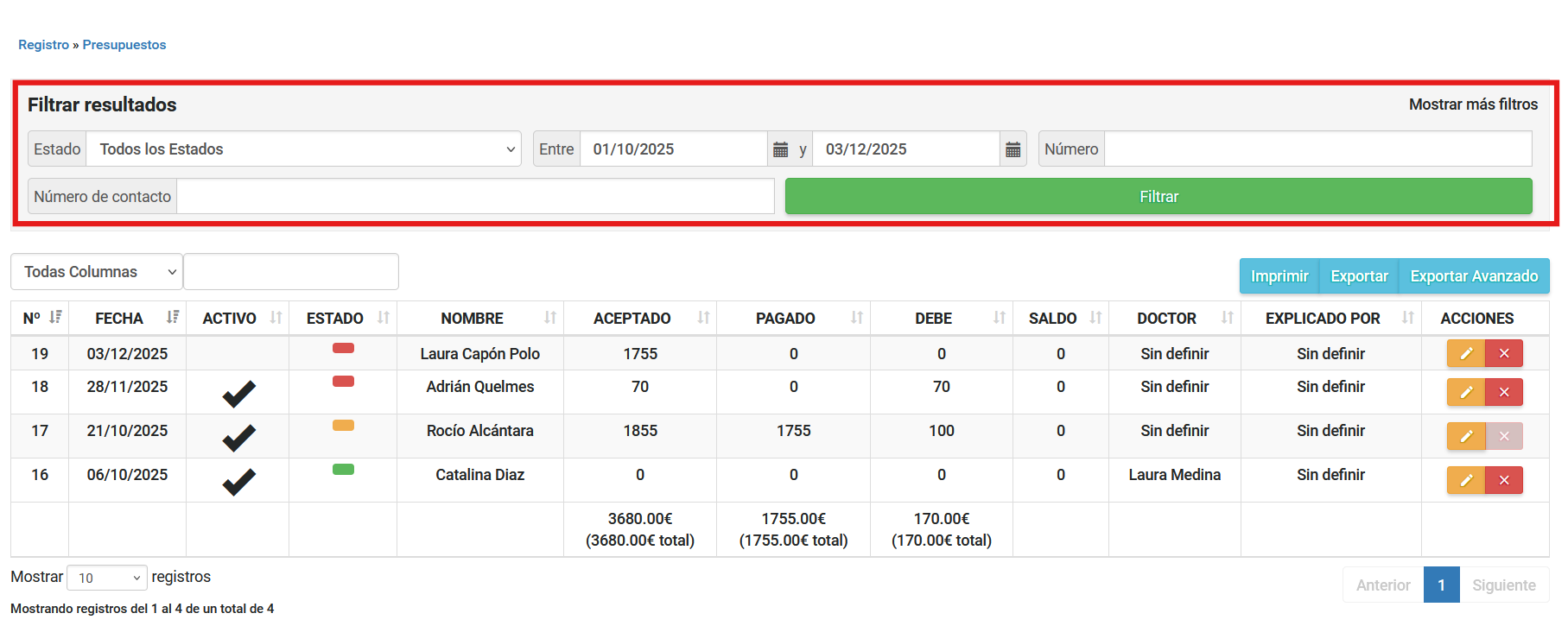Expand the Todas Columnas dropdown
Viewport: 1568px width, 626px height.
coord(96,272)
